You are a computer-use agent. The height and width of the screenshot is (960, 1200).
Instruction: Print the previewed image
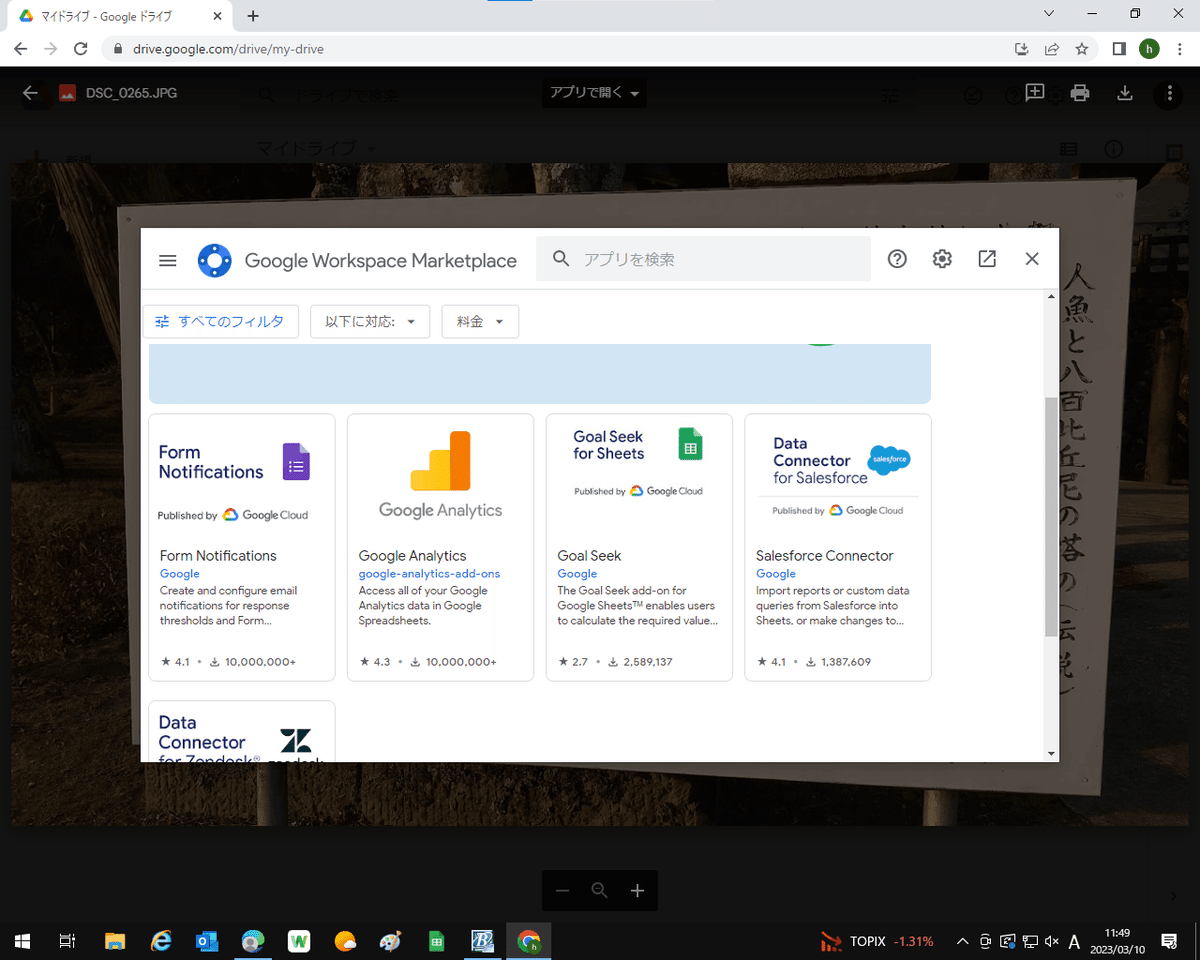click(1080, 93)
